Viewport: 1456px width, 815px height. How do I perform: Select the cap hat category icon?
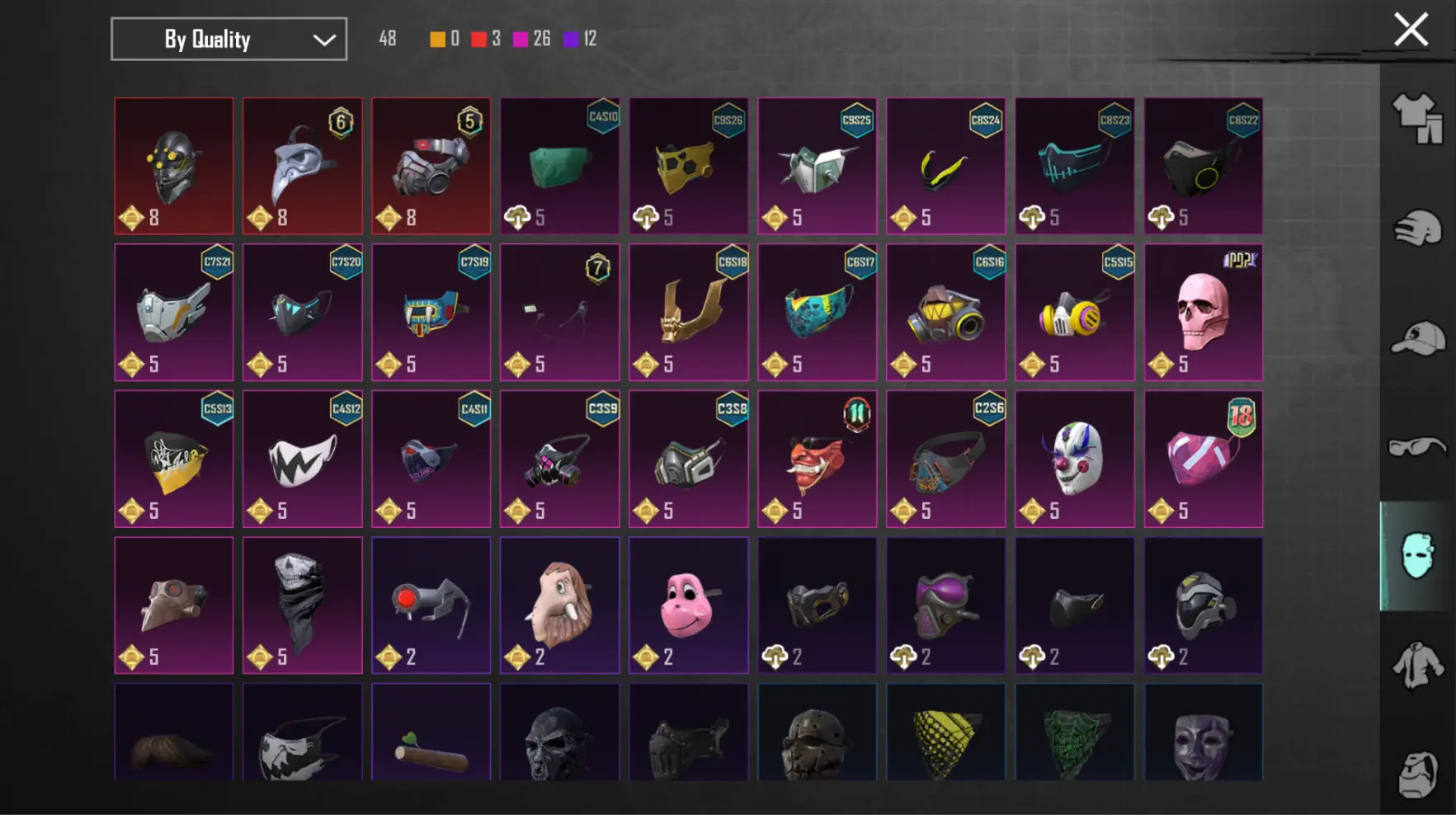tap(1417, 338)
